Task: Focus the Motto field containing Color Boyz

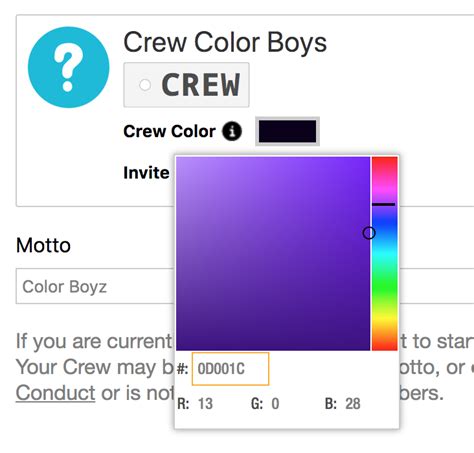Action: click(245, 286)
